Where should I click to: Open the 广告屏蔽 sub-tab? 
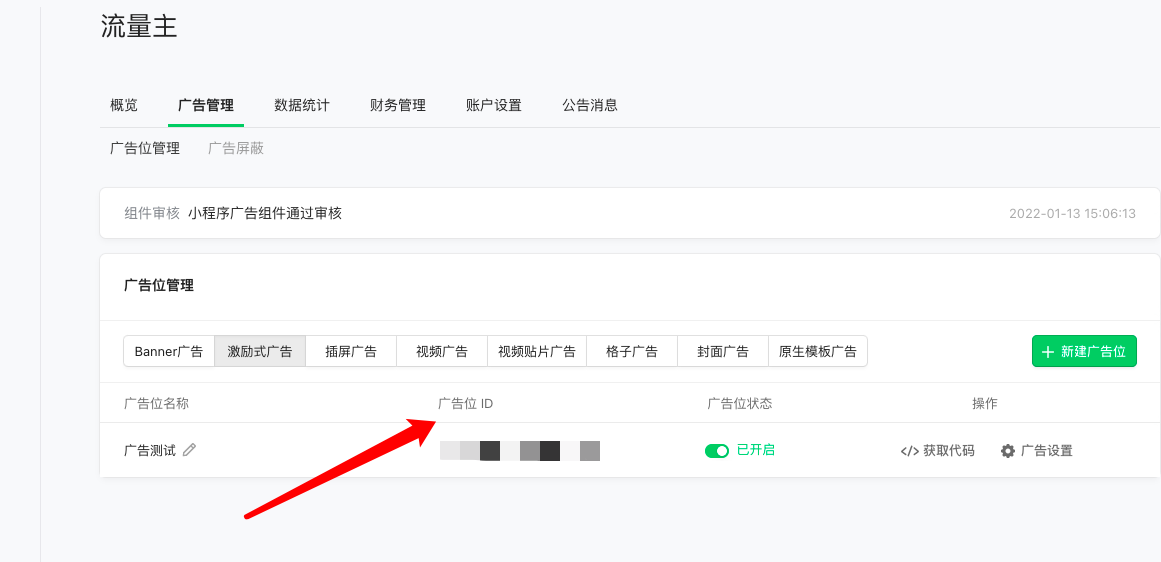tap(236, 148)
